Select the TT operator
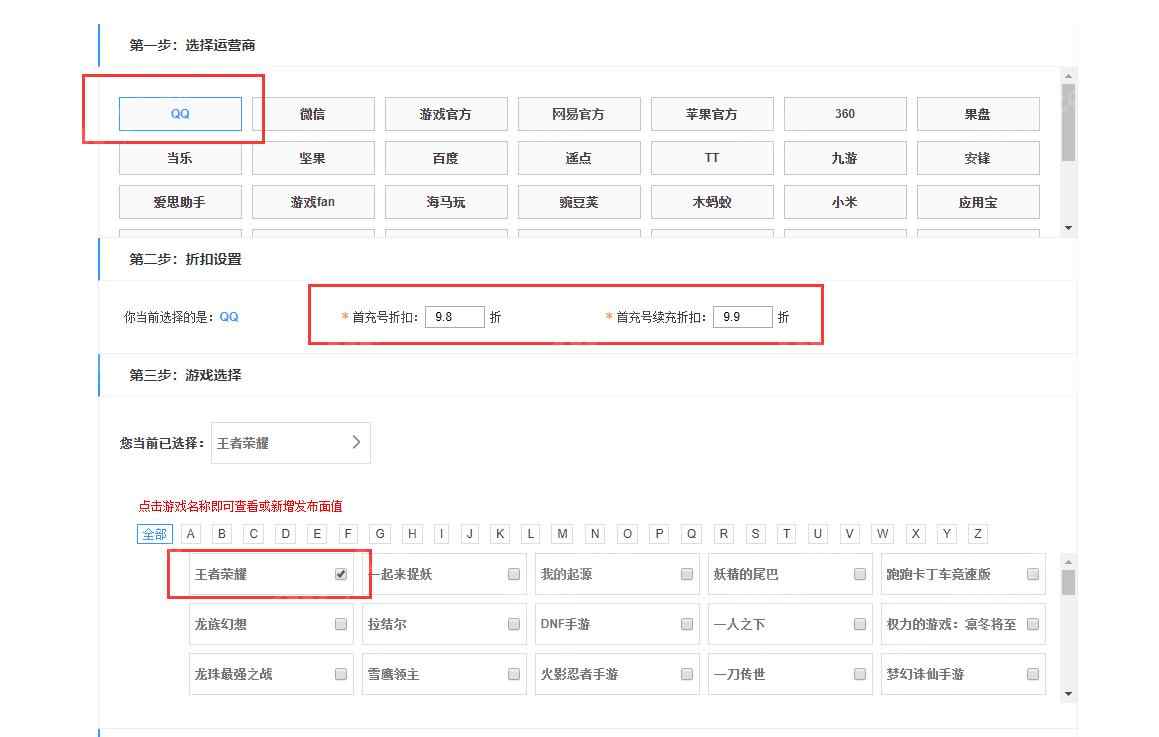Image resolution: width=1159 pixels, height=737 pixels. 713,158
